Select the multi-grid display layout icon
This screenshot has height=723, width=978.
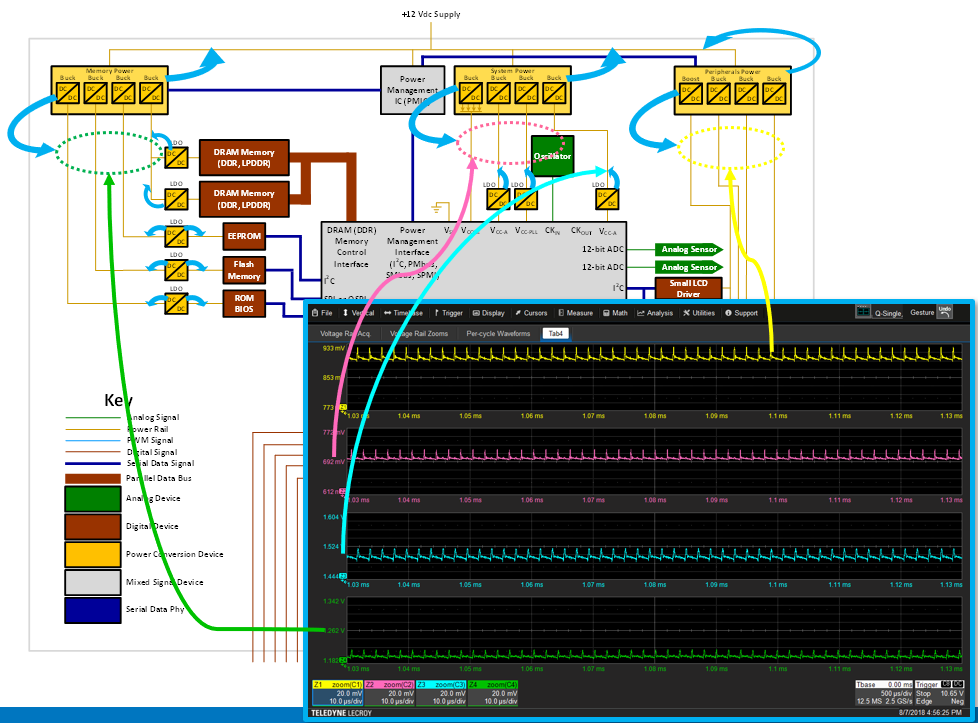click(862, 312)
